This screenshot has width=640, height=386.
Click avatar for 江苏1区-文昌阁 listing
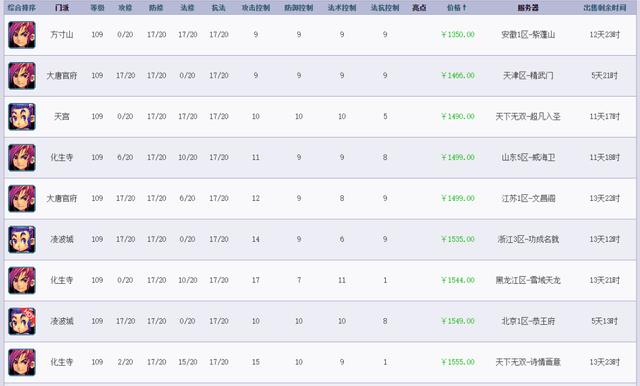tap(22, 199)
